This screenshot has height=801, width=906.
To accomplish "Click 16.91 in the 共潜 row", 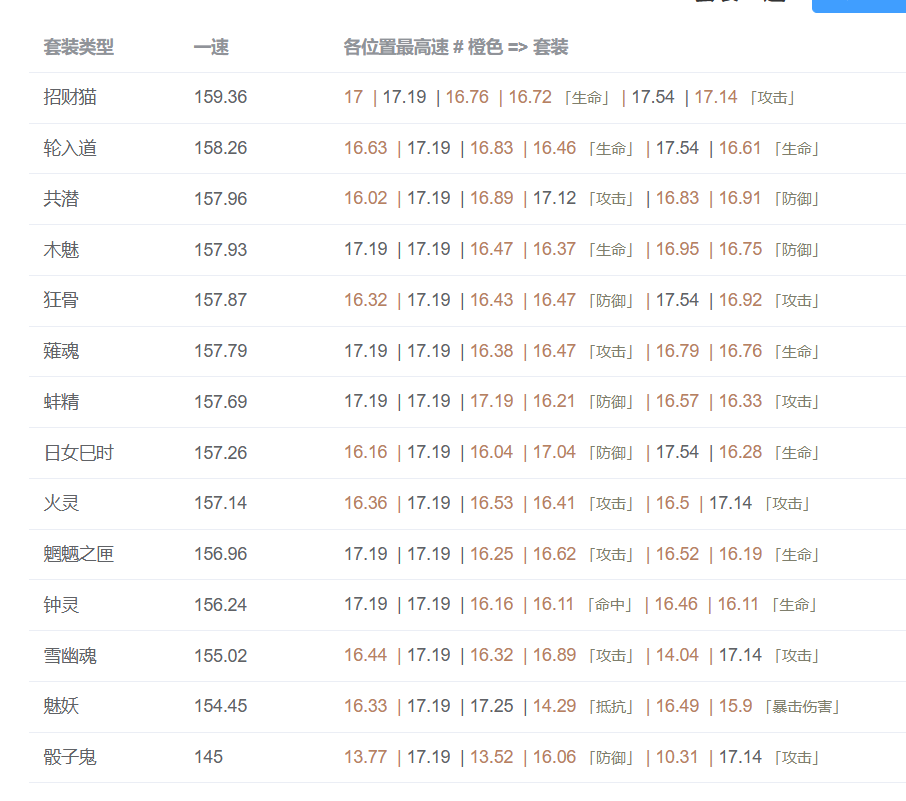I will point(740,198).
